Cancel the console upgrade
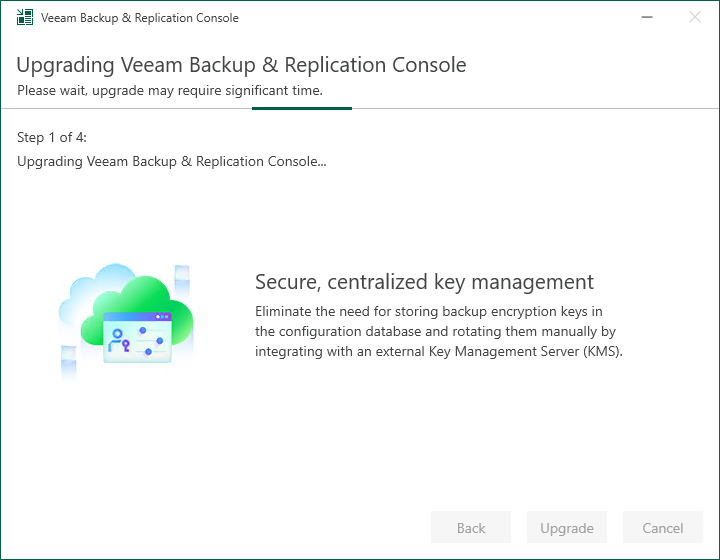The height and width of the screenshot is (560, 720). coord(663,527)
